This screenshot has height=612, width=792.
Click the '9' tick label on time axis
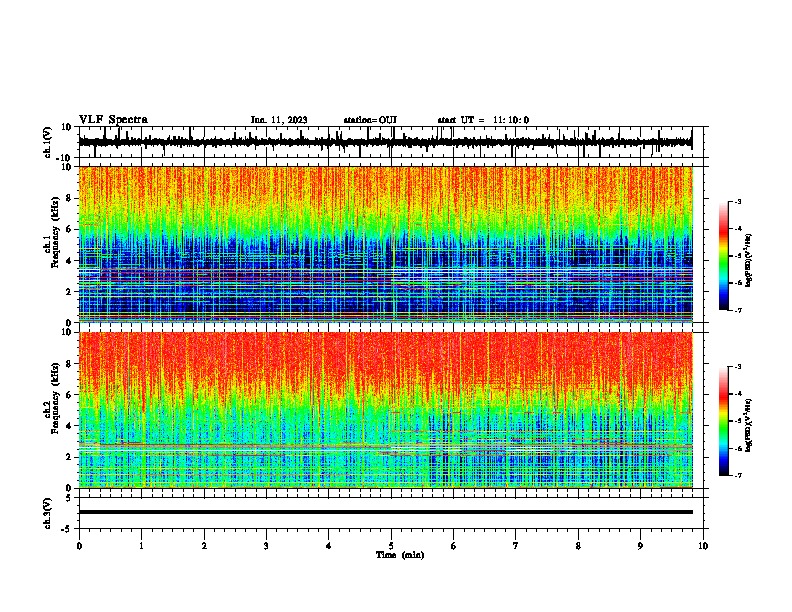tap(640, 546)
